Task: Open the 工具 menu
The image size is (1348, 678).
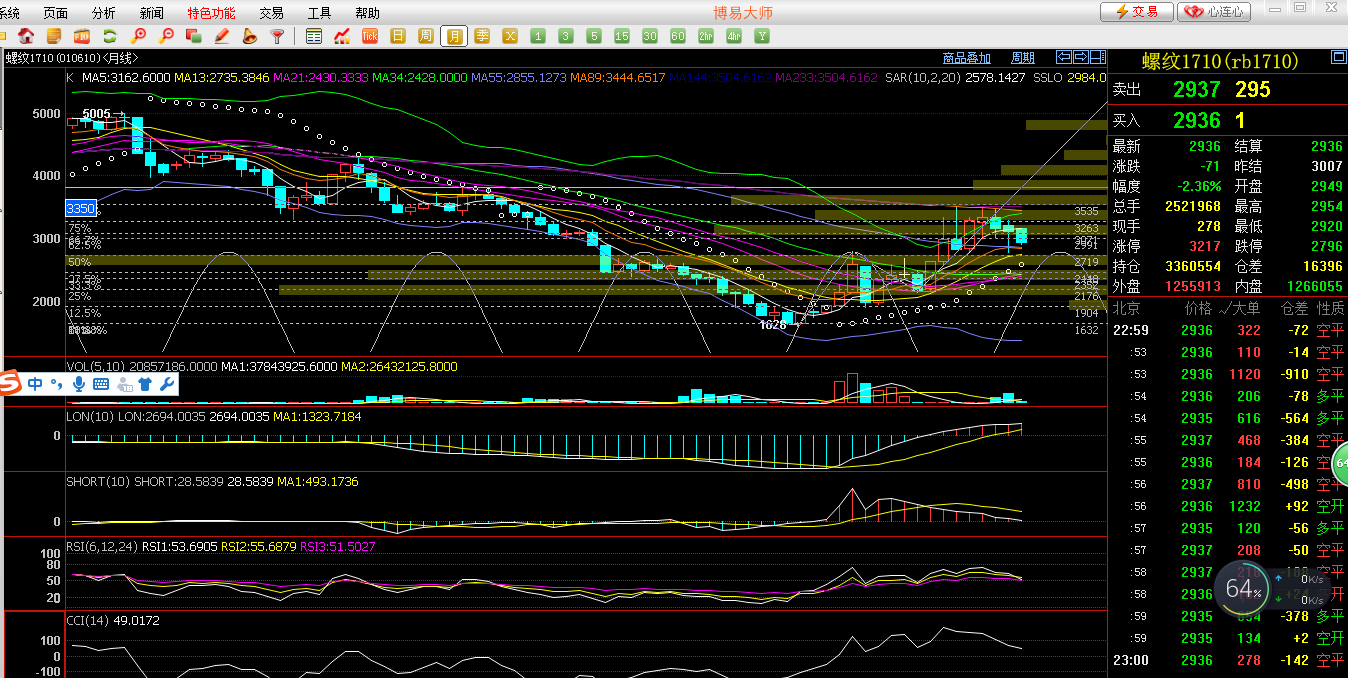Action: [319, 13]
